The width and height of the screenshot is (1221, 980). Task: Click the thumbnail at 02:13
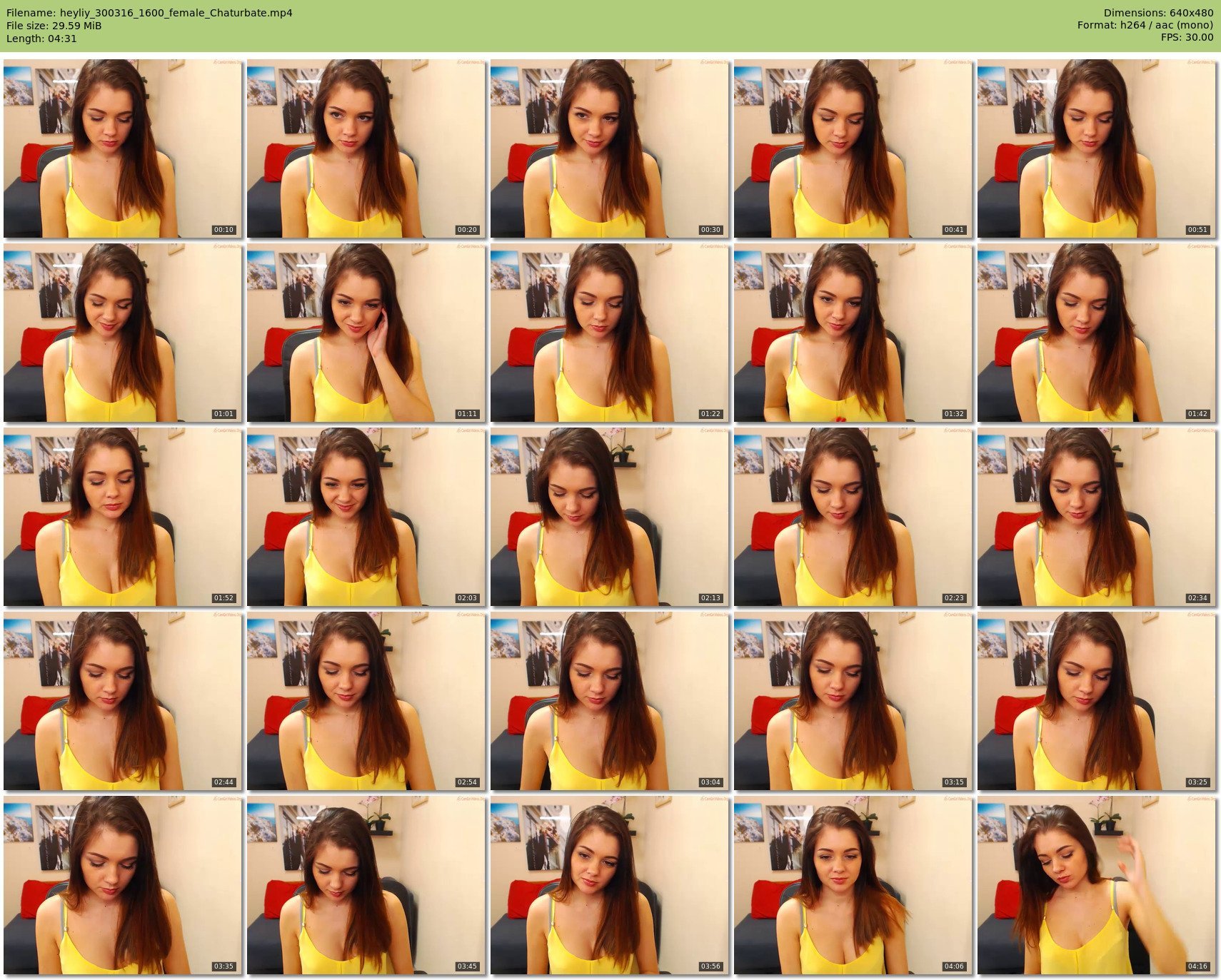coord(609,517)
